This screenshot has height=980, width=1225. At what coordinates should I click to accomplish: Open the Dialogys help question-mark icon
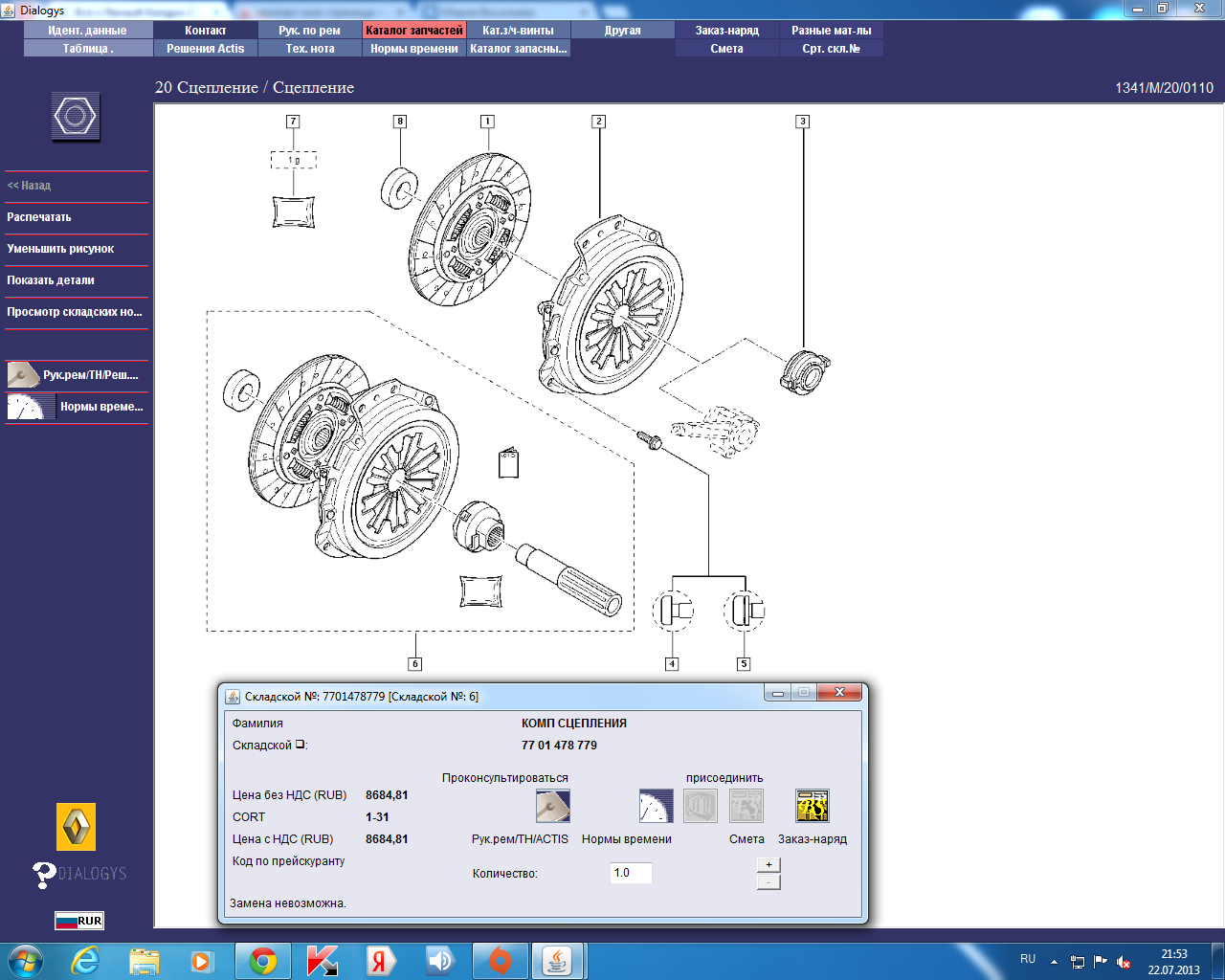pyautogui.click(x=44, y=875)
